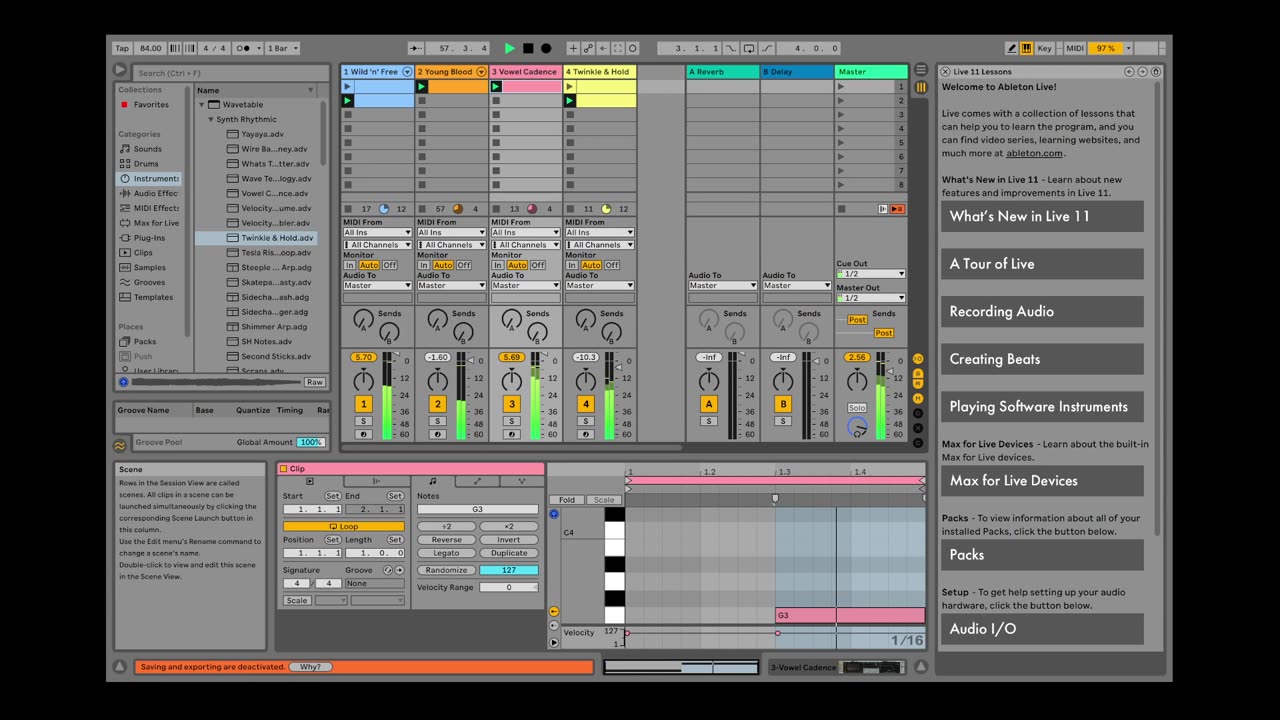Click the track 1 pan knob
Image resolution: width=1280 pixels, height=720 pixels.
click(x=363, y=379)
